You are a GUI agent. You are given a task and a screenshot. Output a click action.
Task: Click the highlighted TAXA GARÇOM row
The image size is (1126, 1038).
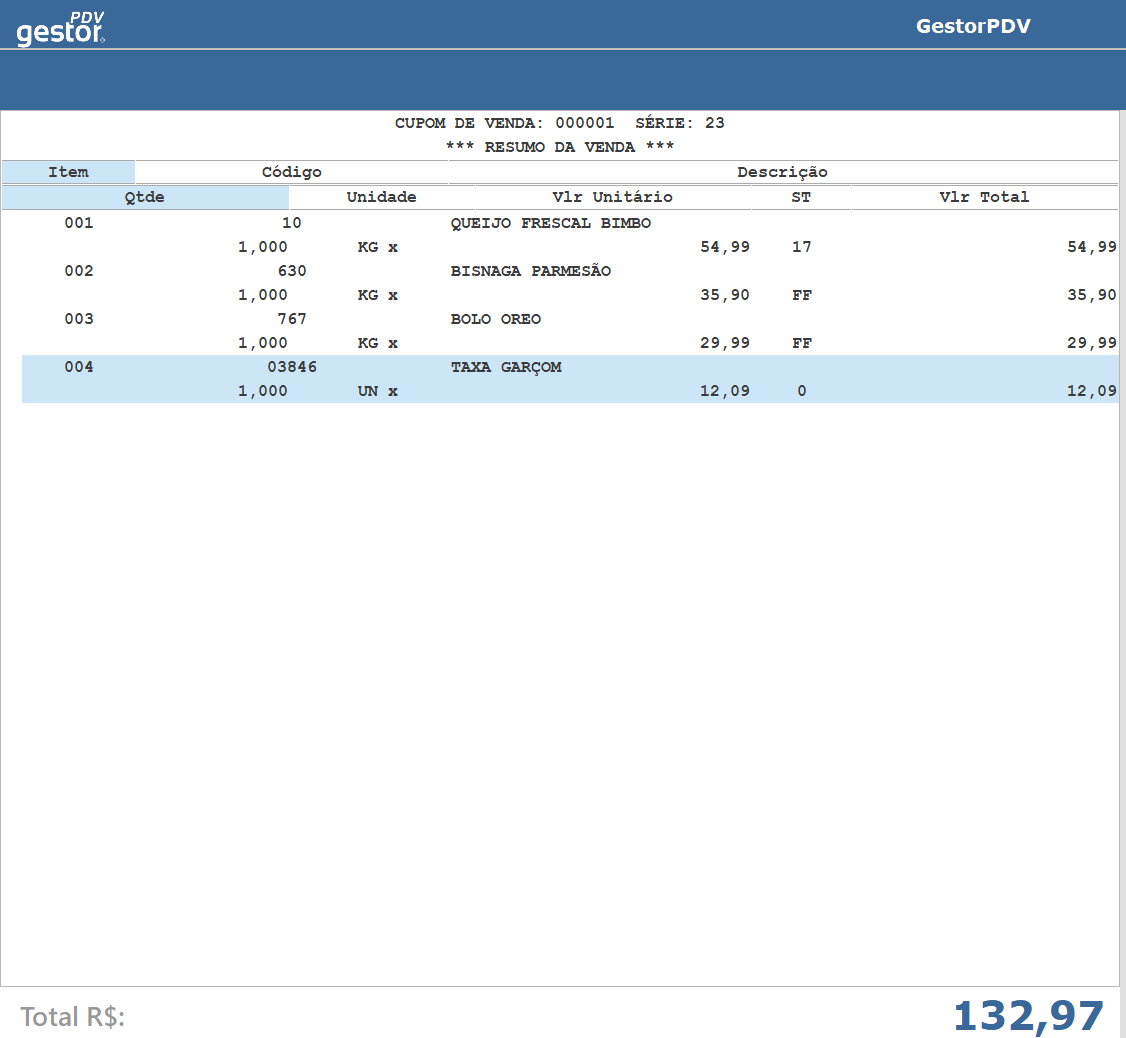point(506,367)
